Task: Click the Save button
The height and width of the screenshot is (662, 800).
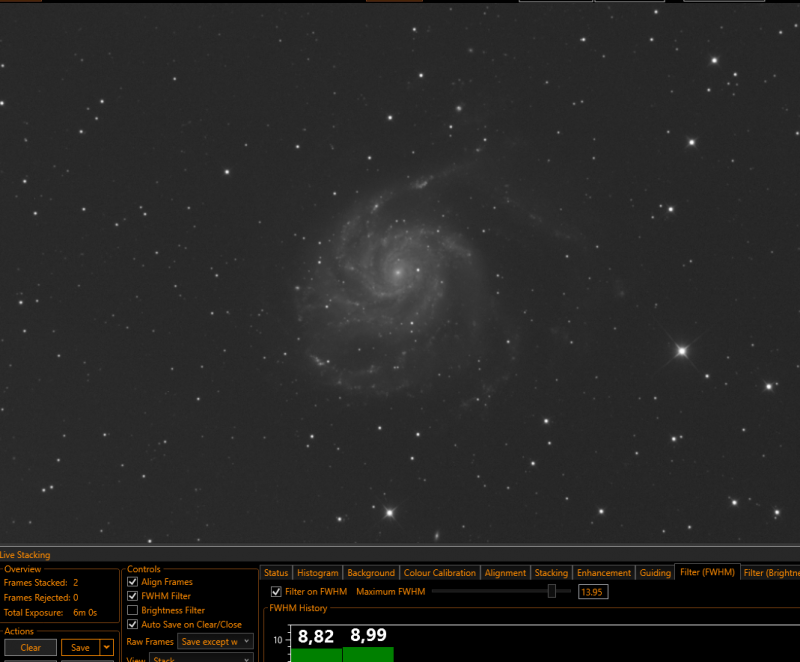Action: 80,647
